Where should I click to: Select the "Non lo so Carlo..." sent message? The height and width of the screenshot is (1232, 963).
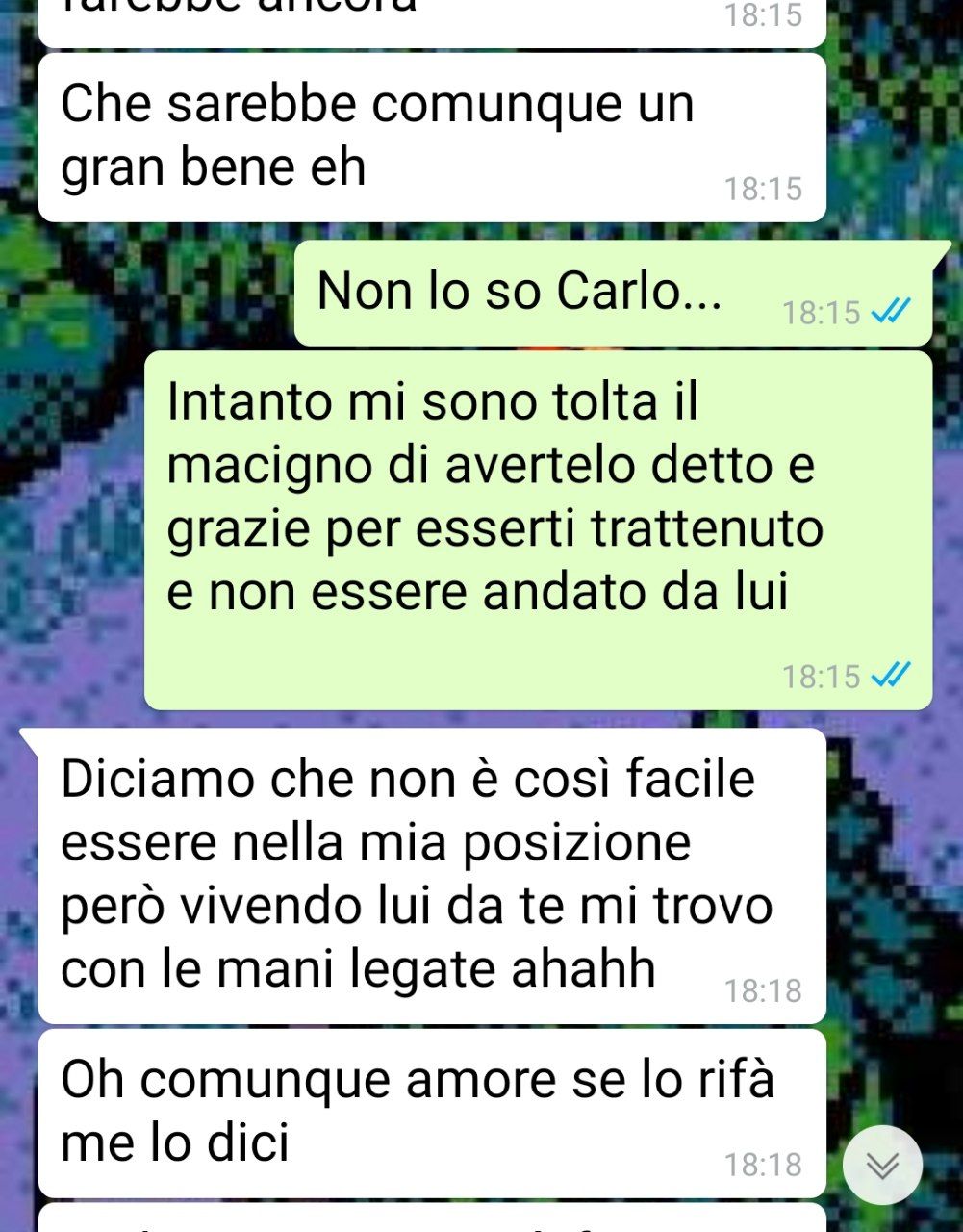tap(614, 293)
